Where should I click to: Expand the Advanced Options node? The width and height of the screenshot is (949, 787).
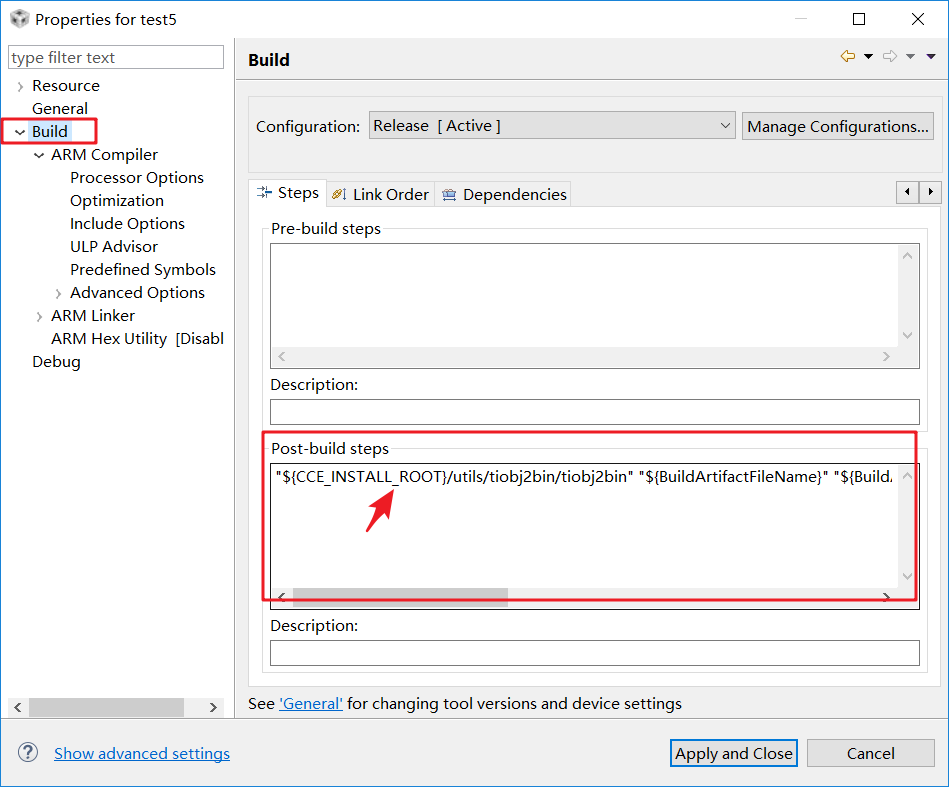[58, 293]
